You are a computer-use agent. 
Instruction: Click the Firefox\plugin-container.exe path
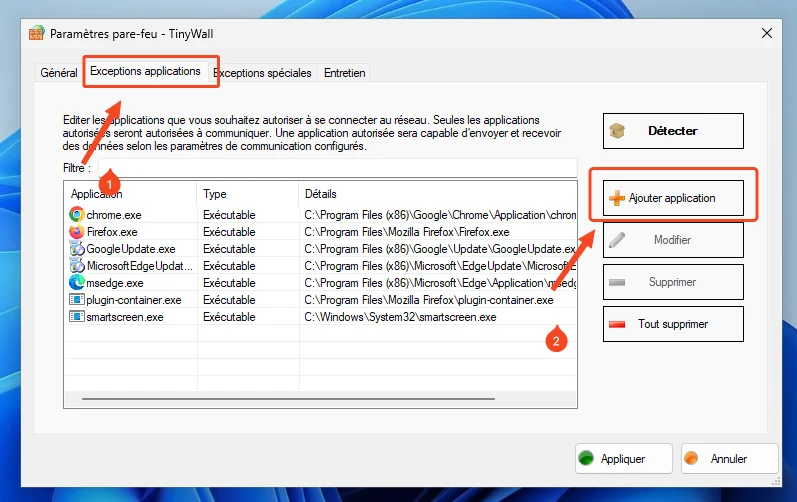[428, 300]
